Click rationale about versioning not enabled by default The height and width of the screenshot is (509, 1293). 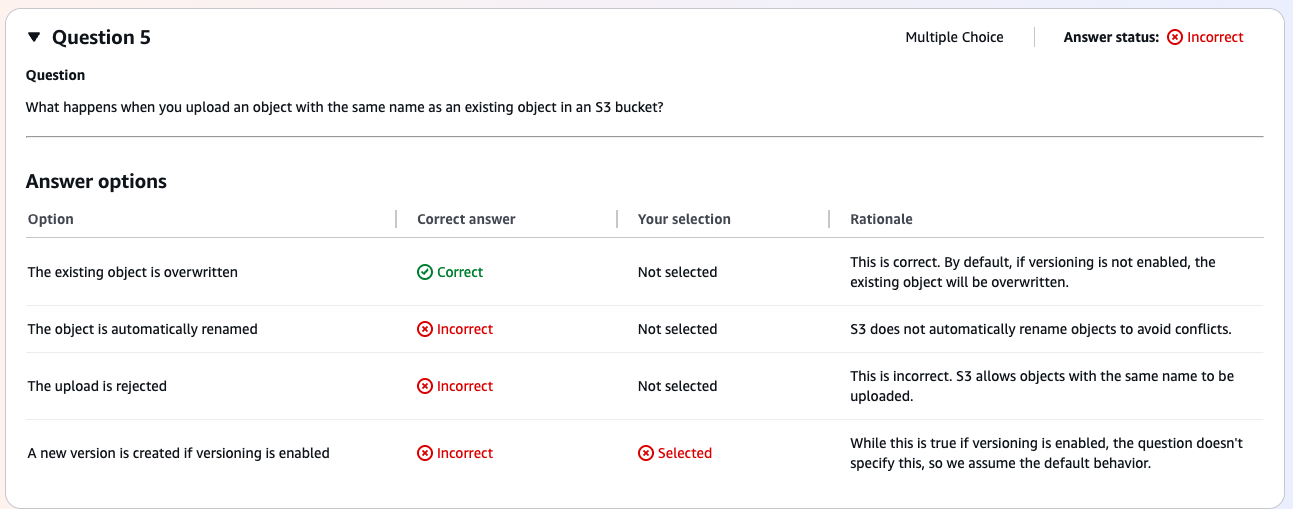[1033, 272]
